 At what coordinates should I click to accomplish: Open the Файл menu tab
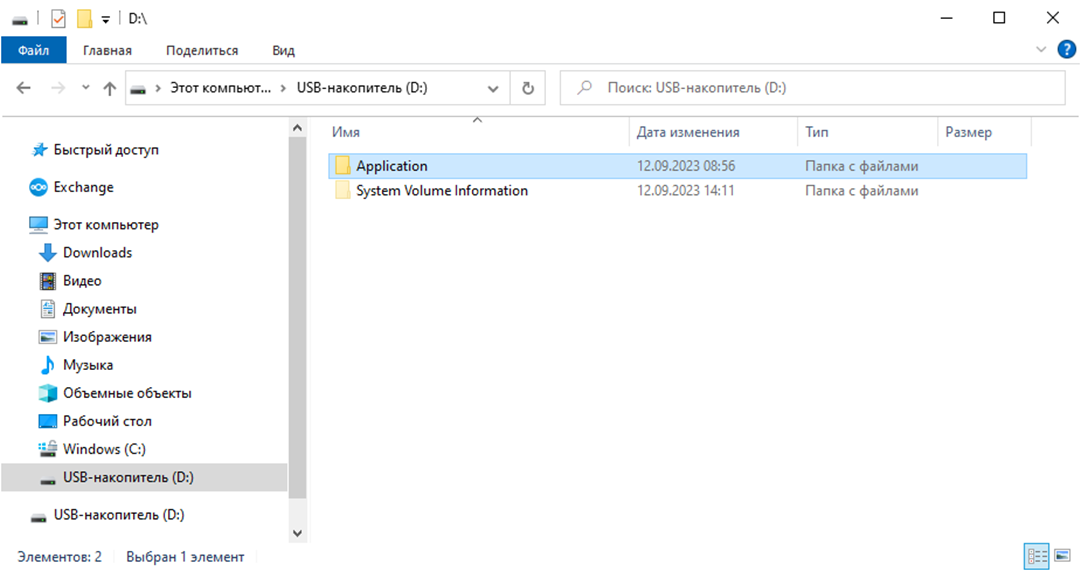tap(33, 50)
